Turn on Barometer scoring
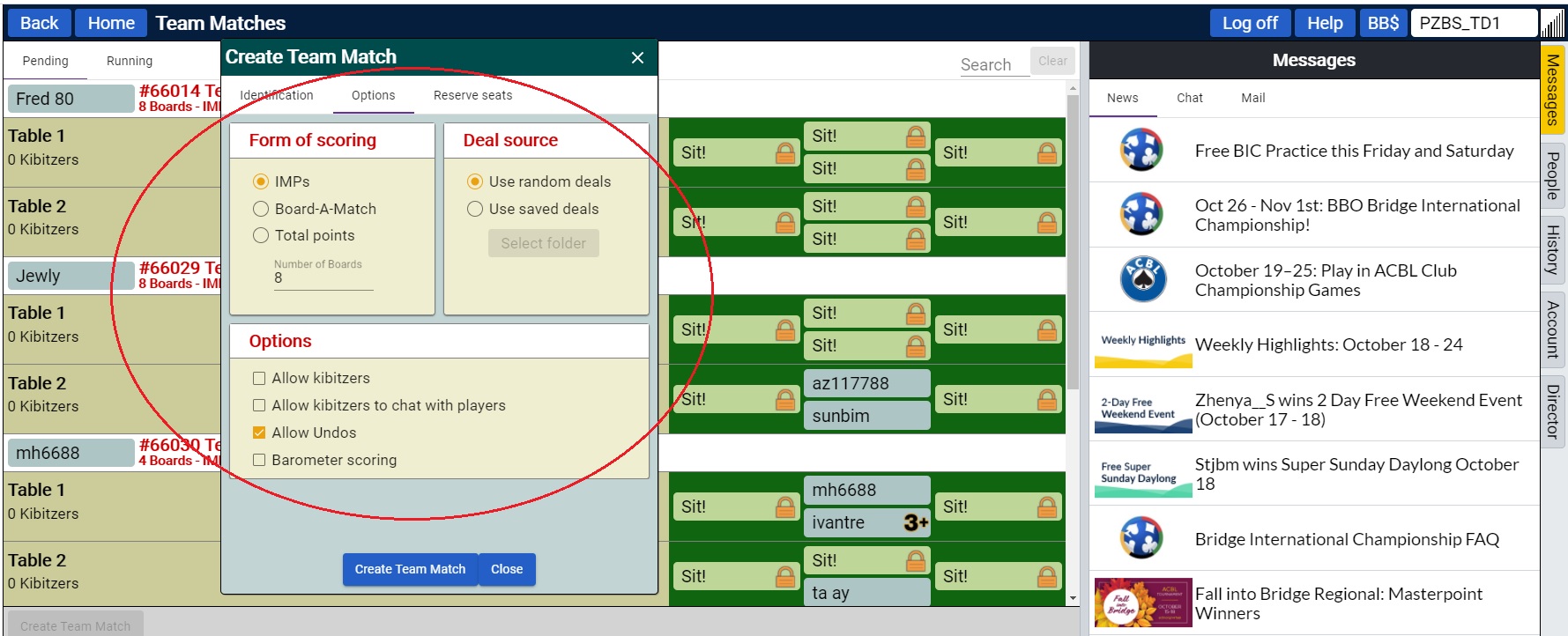 pyautogui.click(x=259, y=460)
